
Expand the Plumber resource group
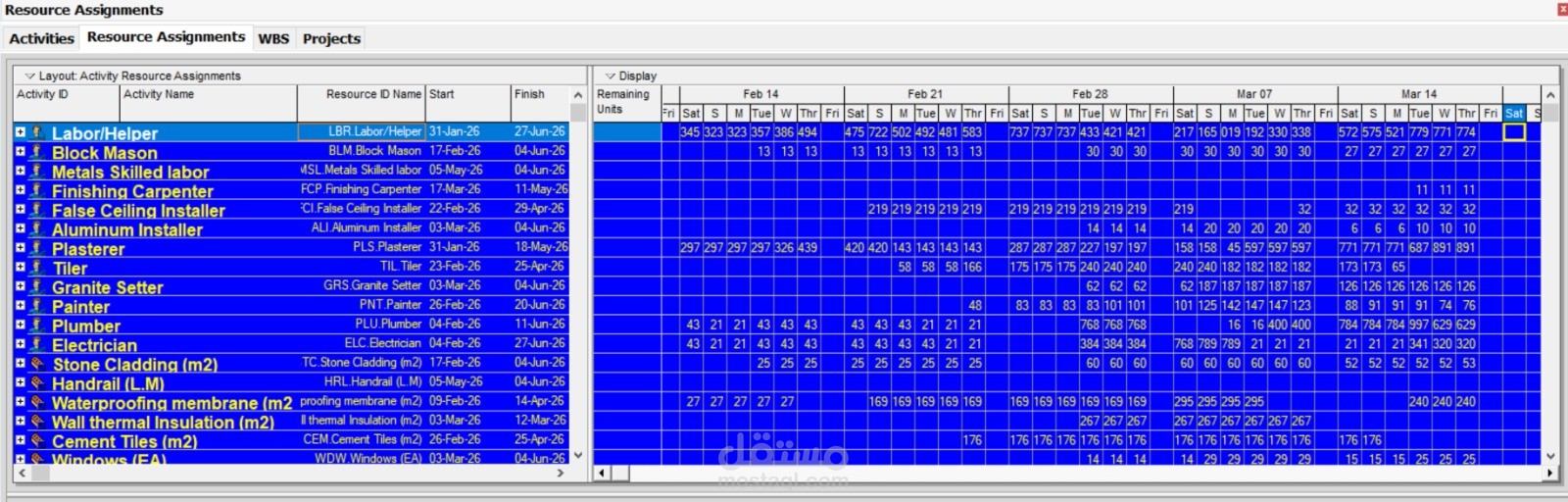[20, 325]
